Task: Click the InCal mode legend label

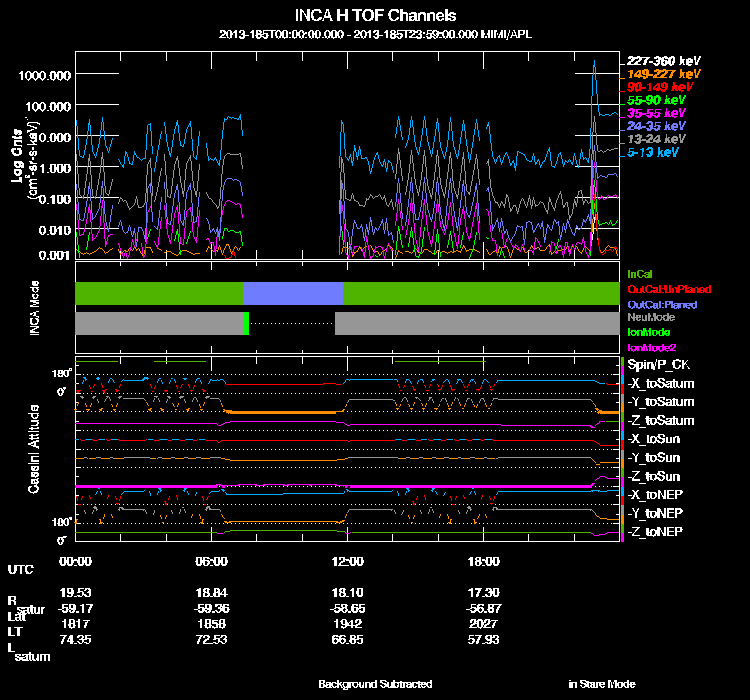Action: pyautogui.click(x=640, y=273)
